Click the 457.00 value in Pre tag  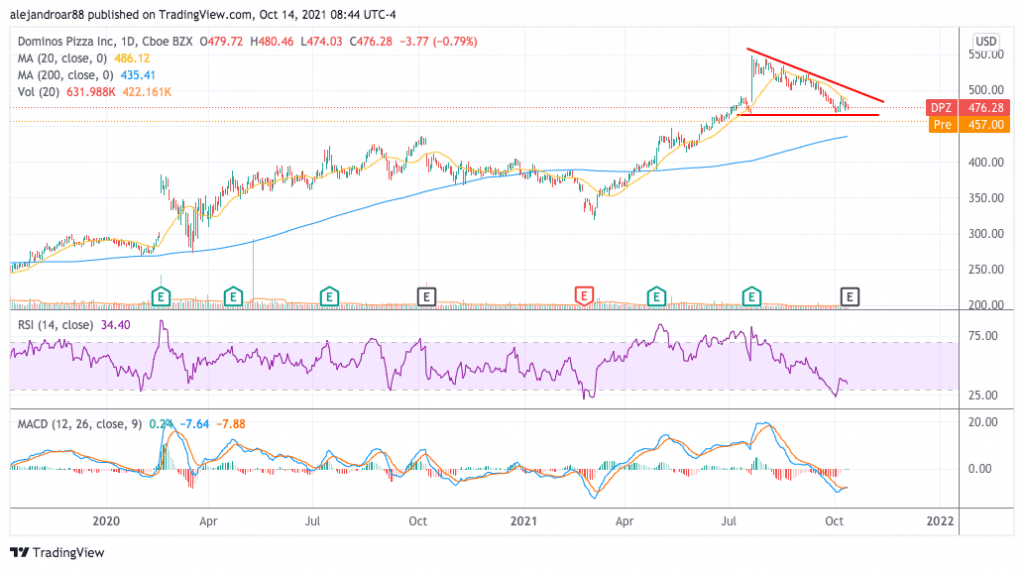986,125
